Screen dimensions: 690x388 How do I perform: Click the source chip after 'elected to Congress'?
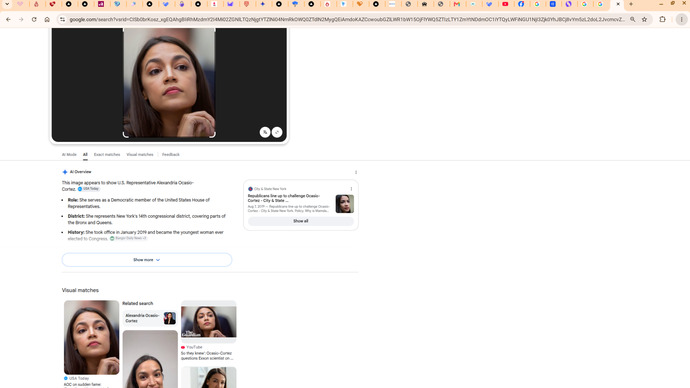click(x=128, y=238)
